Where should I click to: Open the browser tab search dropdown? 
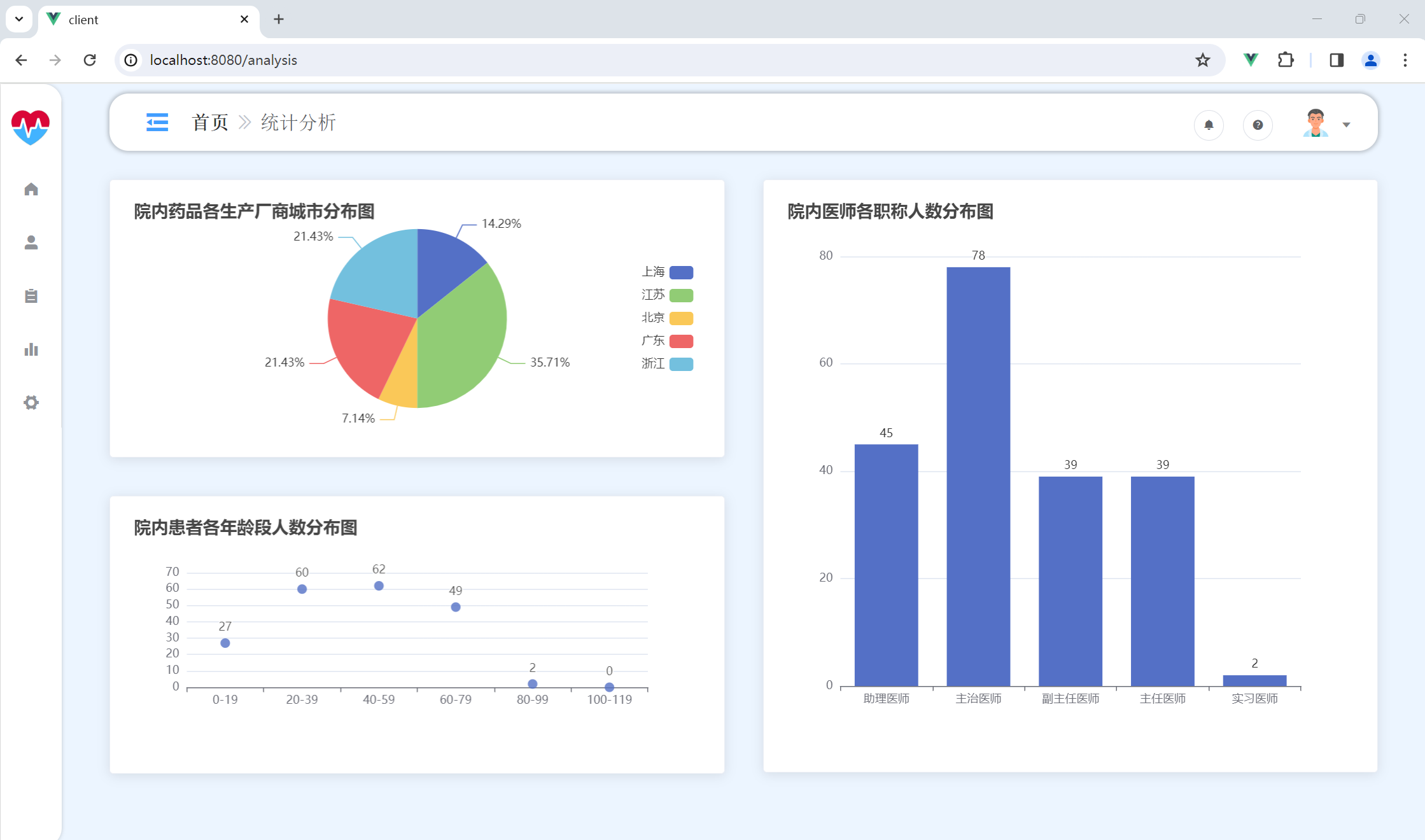pyautogui.click(x=19, y=19)
